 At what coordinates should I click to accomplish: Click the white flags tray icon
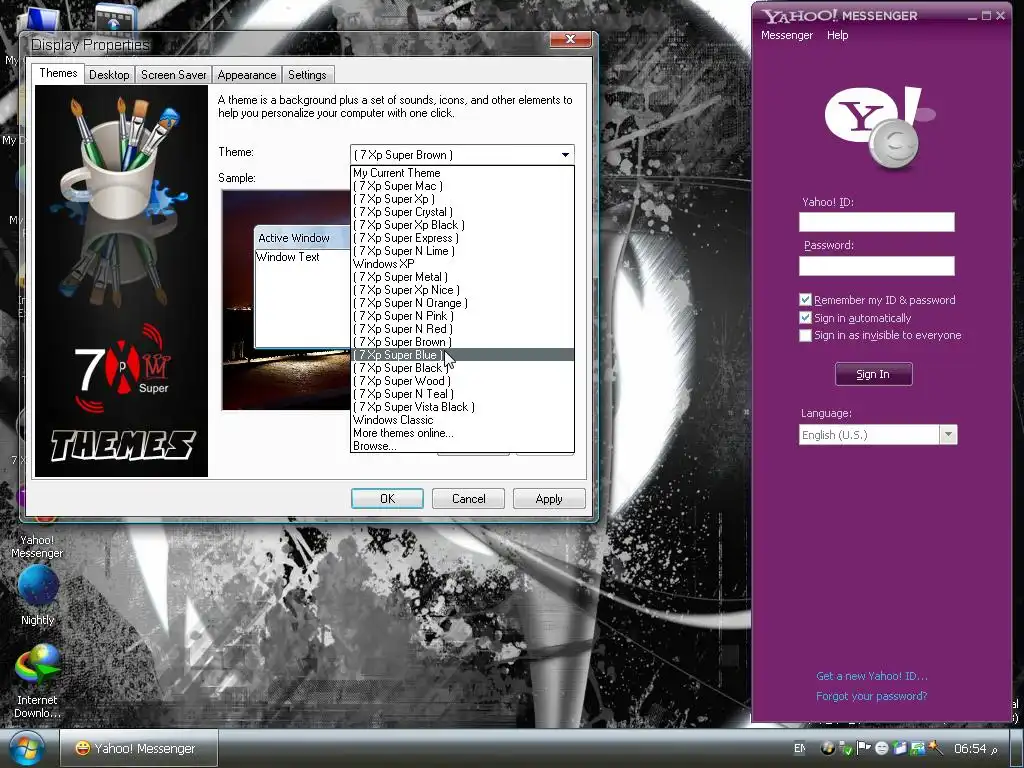point(863,748)
